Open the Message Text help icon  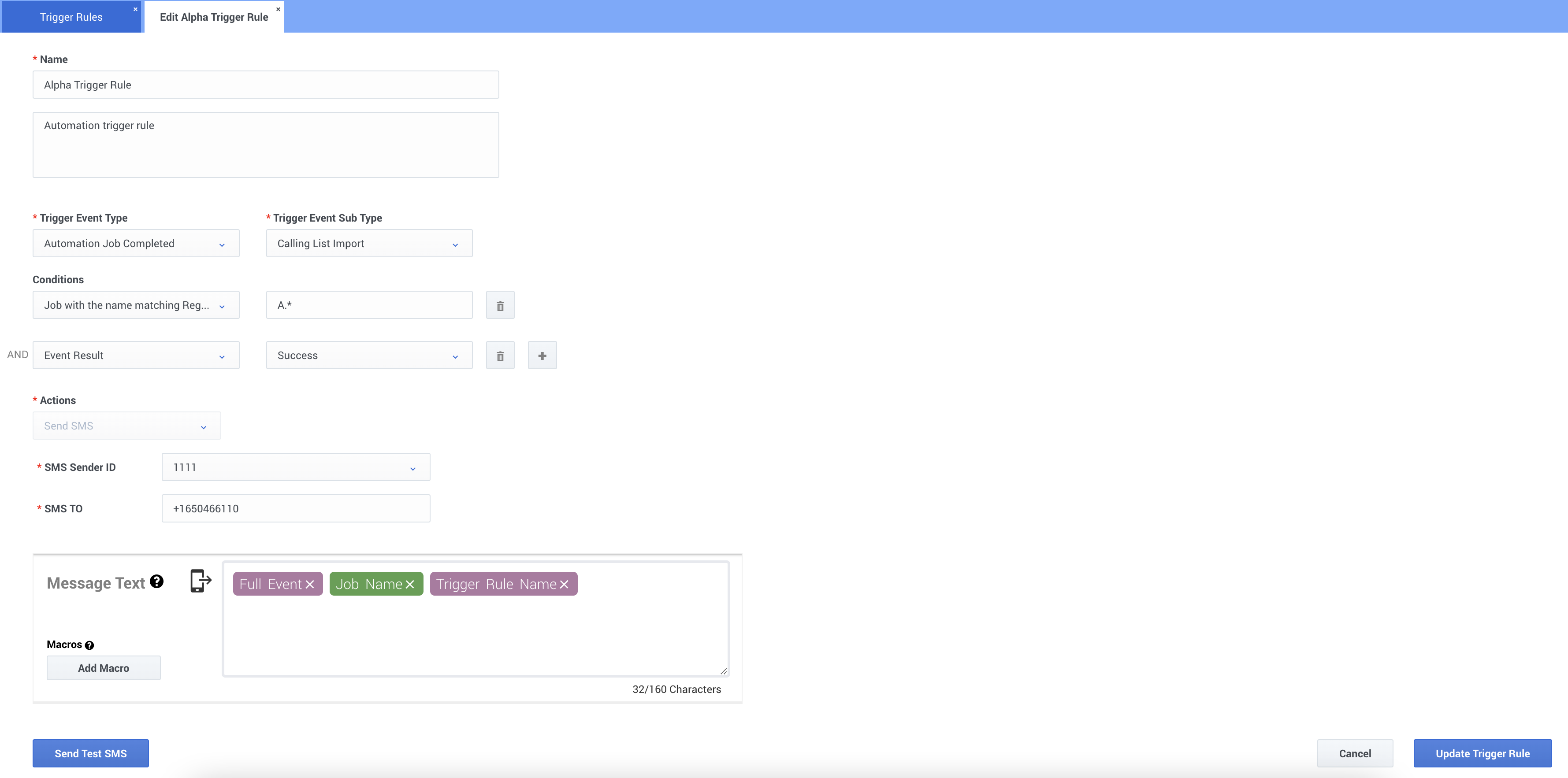tap(156, 582)
